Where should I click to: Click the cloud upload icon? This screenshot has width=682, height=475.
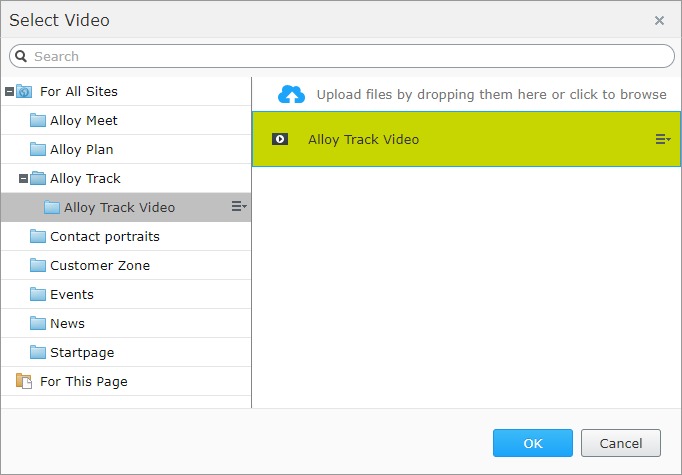[291, 94]
